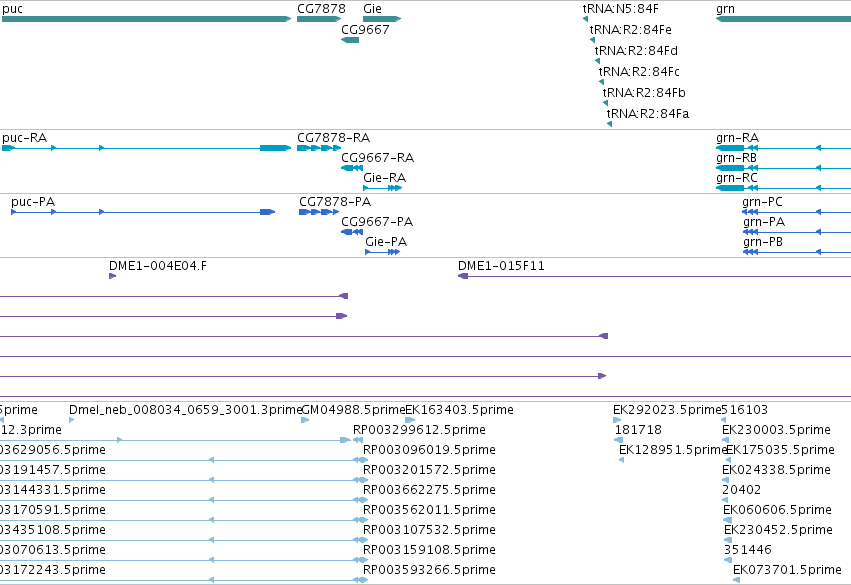851x585 pixels.
Task: Select the puc gene bar
Action: (146, 19)
